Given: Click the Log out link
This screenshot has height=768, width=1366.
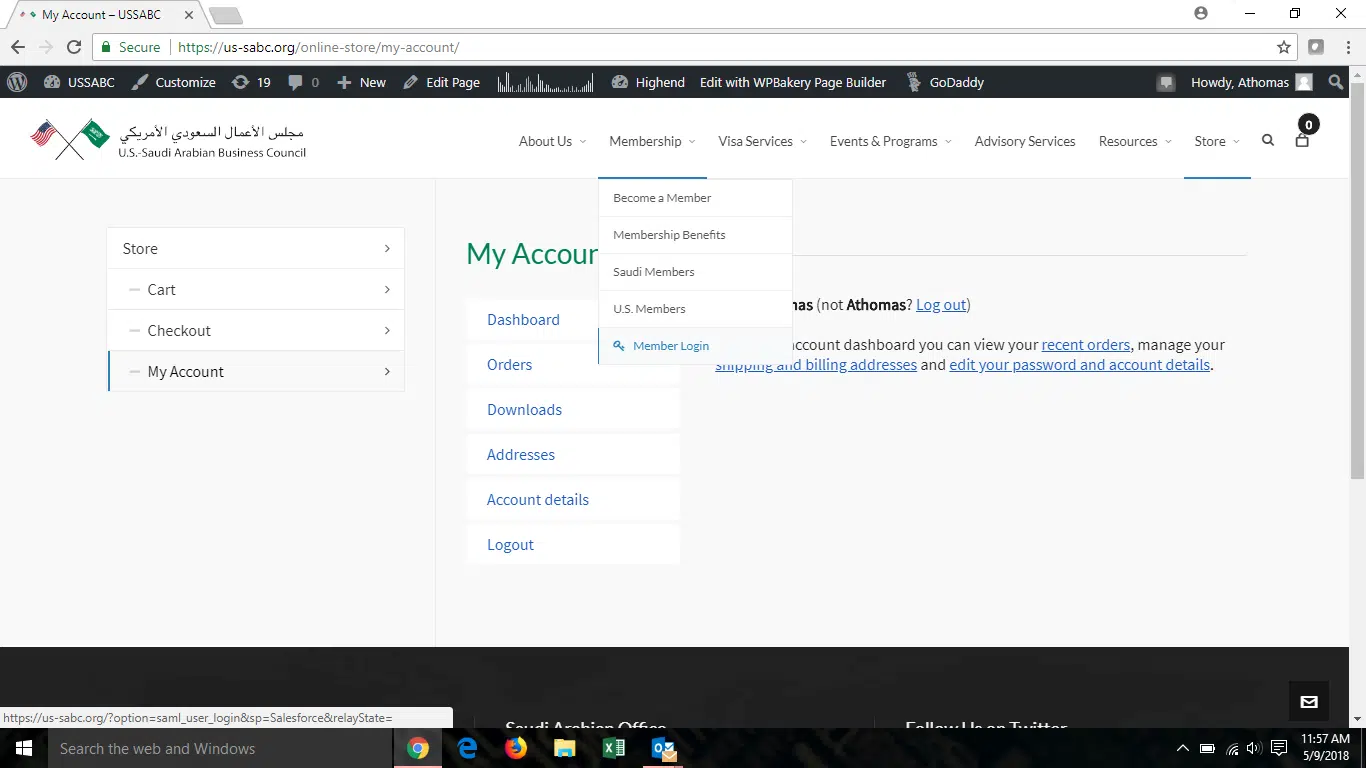Looking at the screenshot, I should point(941,305).
